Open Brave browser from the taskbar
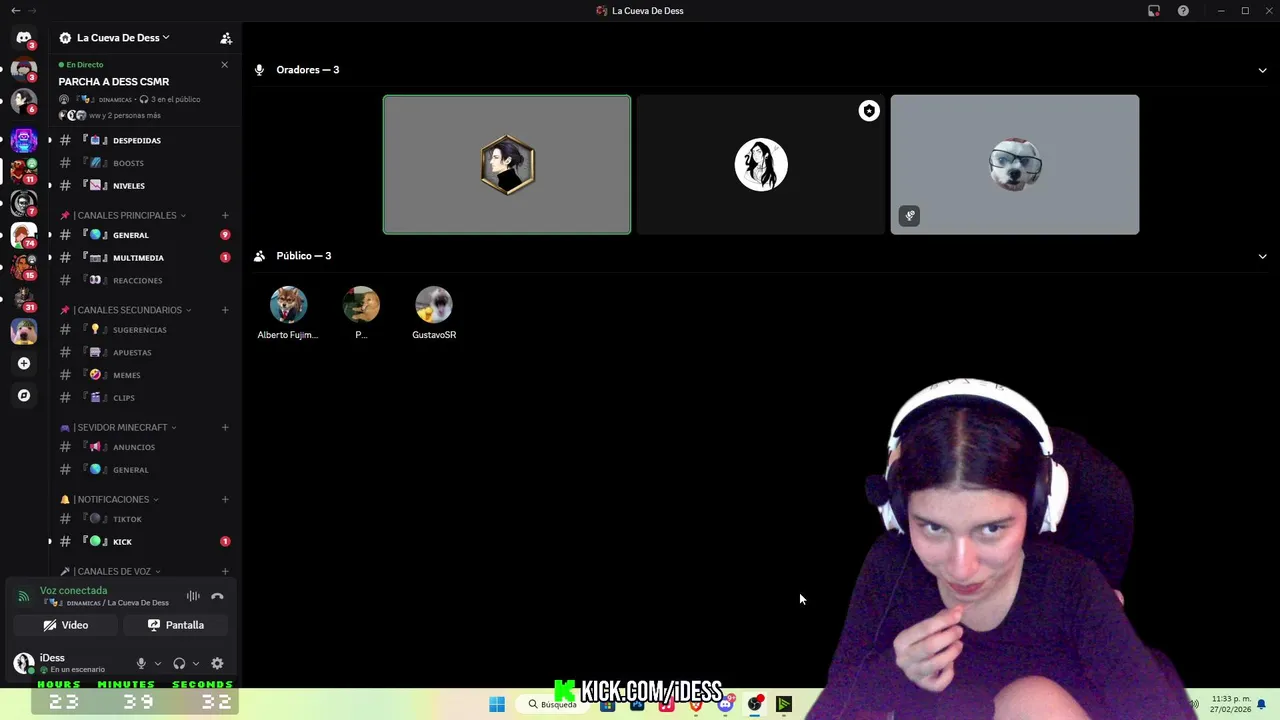The image size is (1280, 720). 696,704
